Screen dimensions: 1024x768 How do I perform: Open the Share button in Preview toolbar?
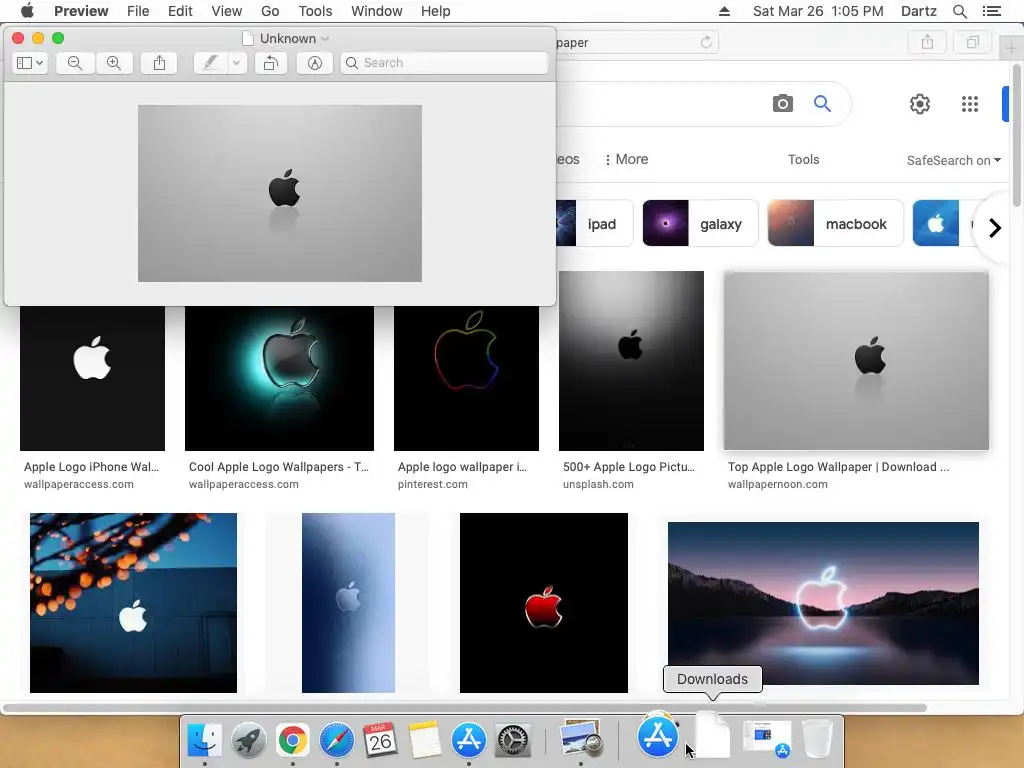(159, 63)
